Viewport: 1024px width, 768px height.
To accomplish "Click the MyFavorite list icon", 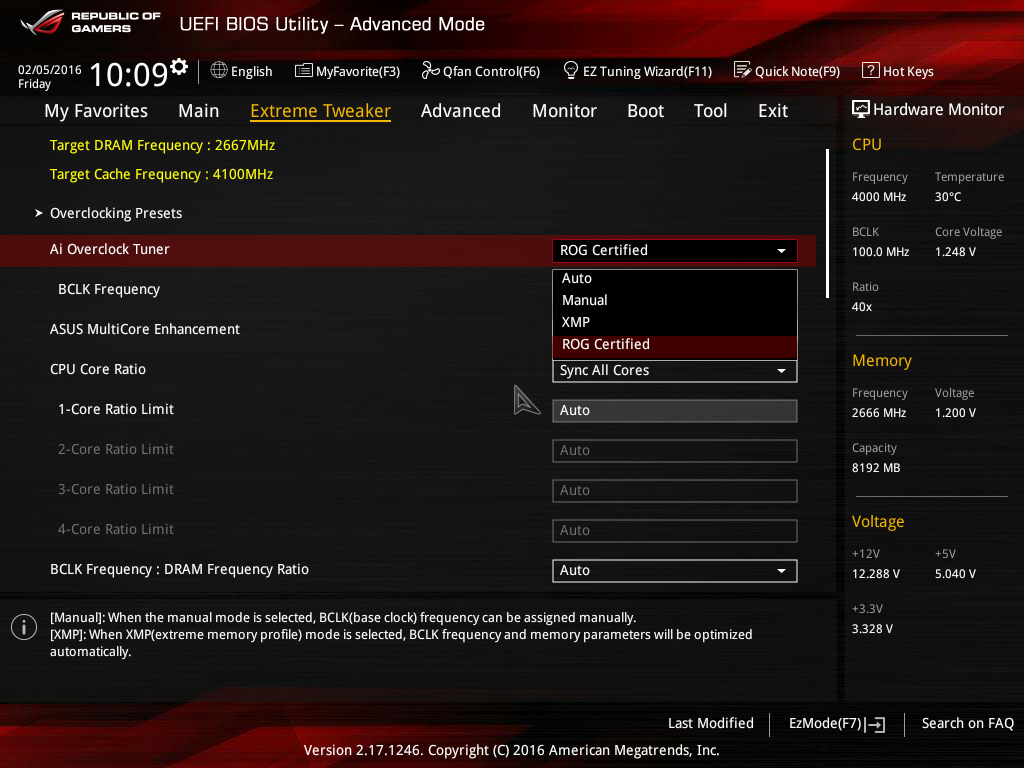I will [304, 71].
